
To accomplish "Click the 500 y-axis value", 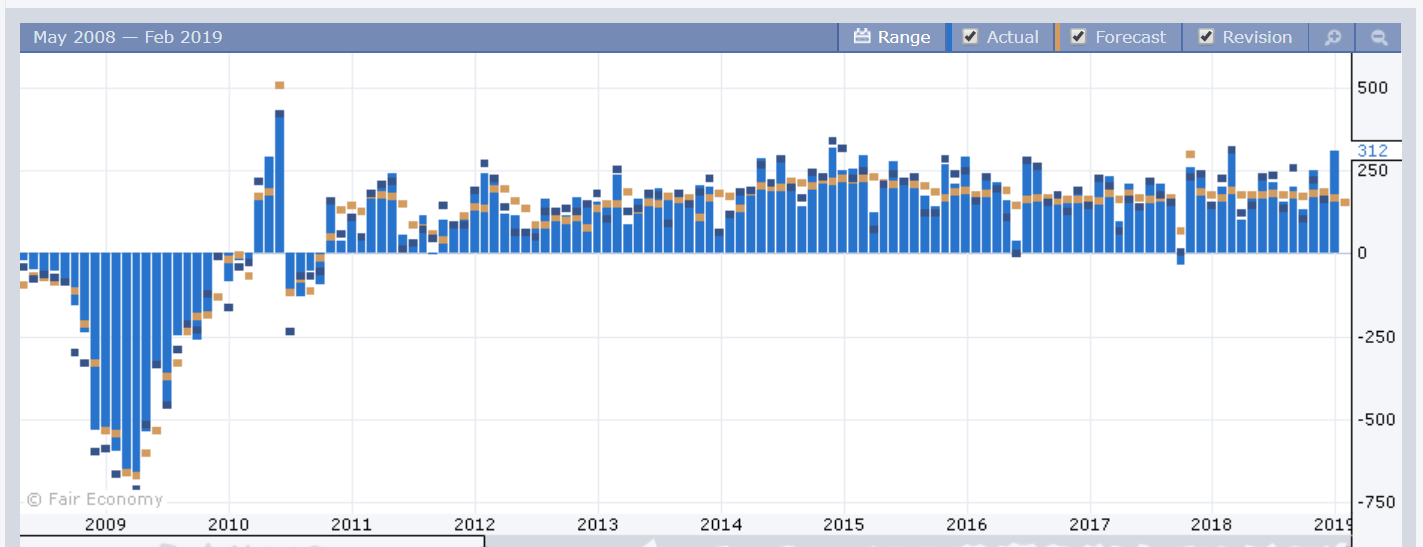I will tap(1372, 88).
